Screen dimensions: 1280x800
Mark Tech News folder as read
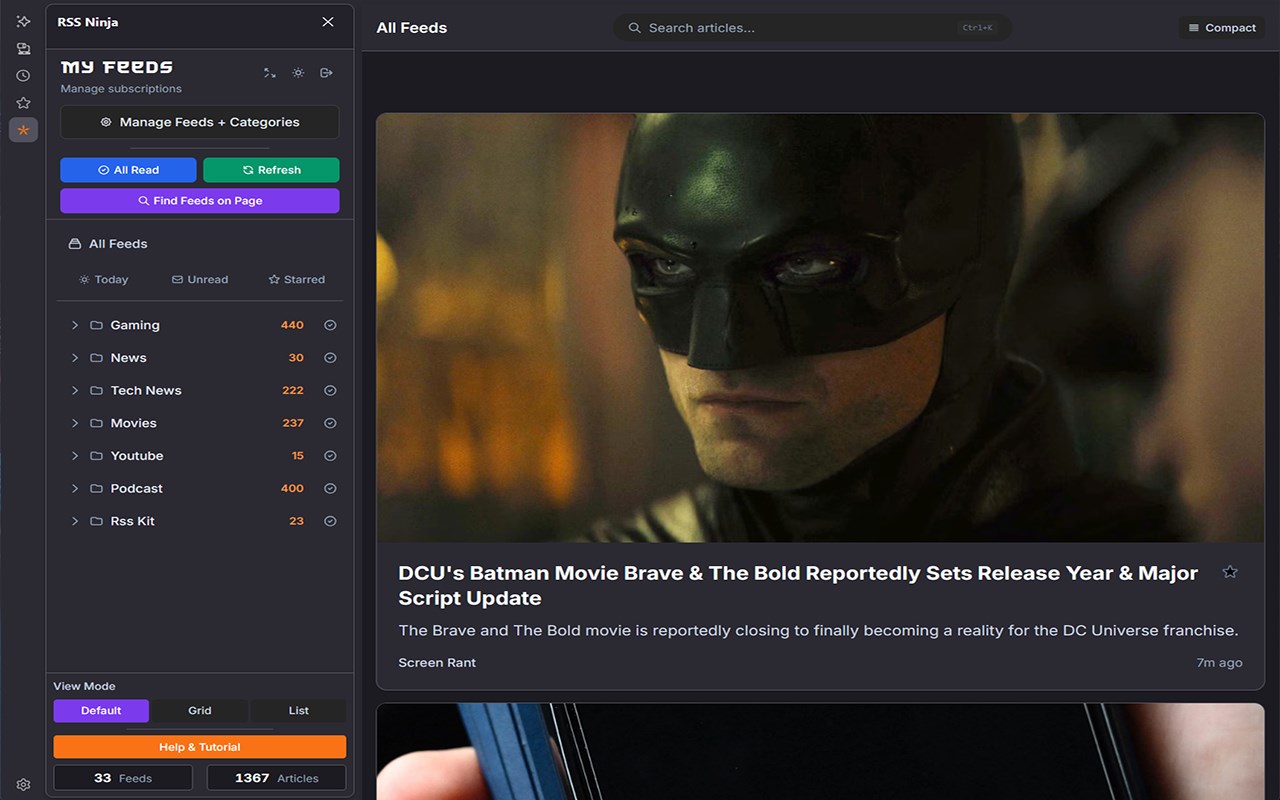point(330,391)
